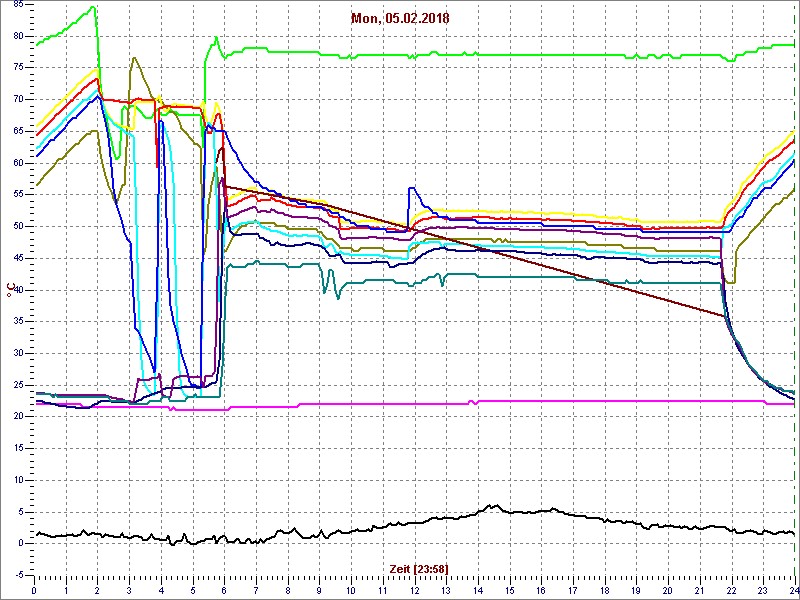Select the "55" temperature axis value
The image size is (800, 600).
(x=18, y=195)
